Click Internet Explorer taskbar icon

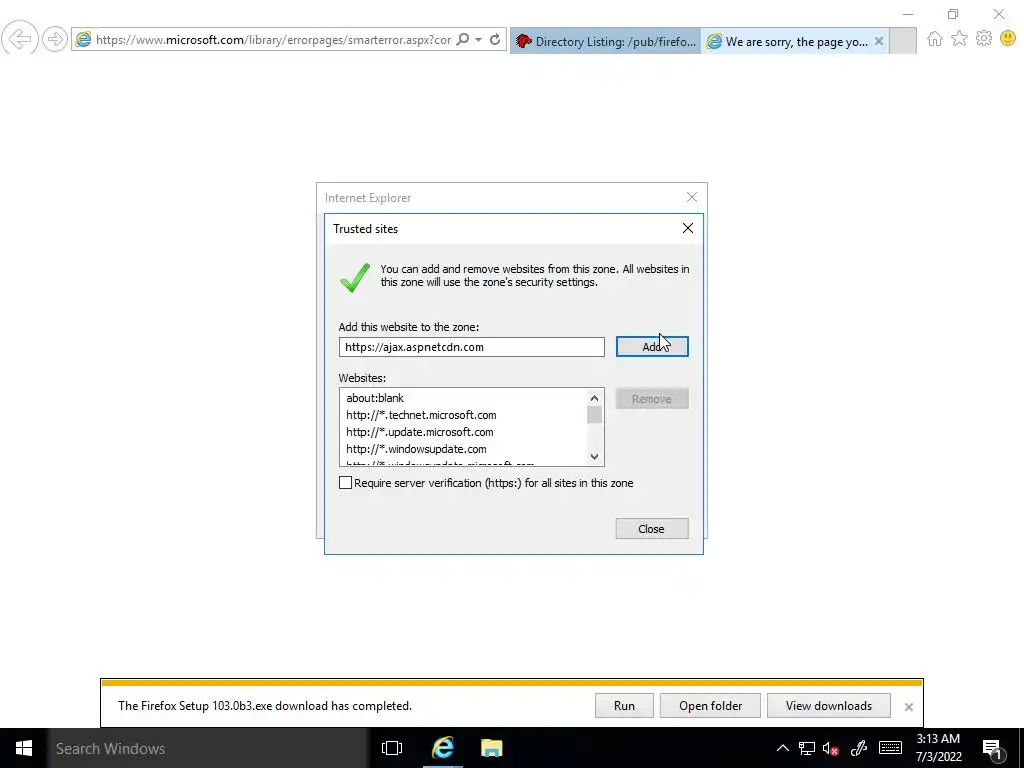pyautogui.click(x=442, y=748)
